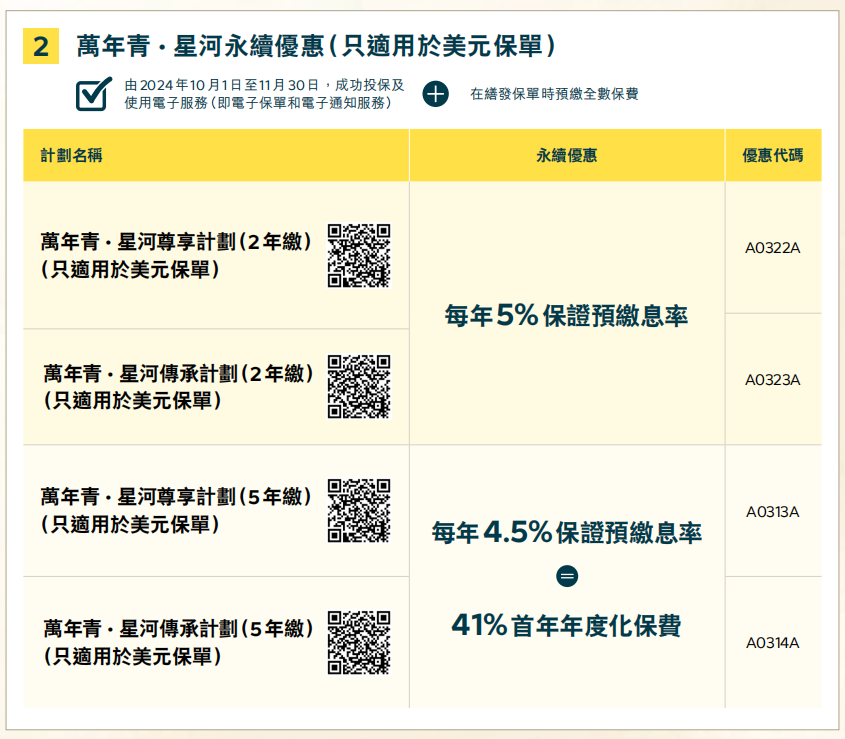Click column header 優惠代碼
845x739 pixels.
tap(773, 155)
